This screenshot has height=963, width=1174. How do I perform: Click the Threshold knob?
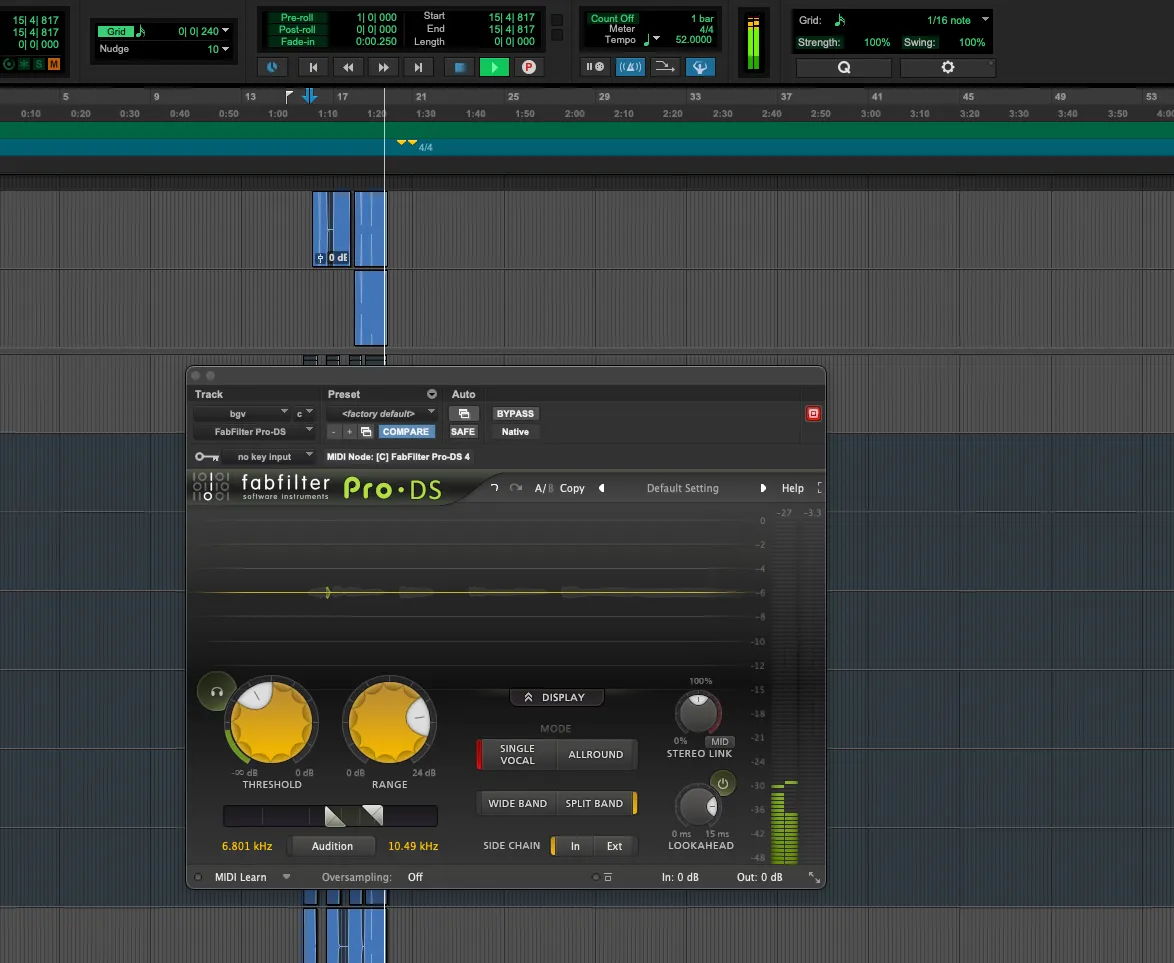(x=271, y=721)
